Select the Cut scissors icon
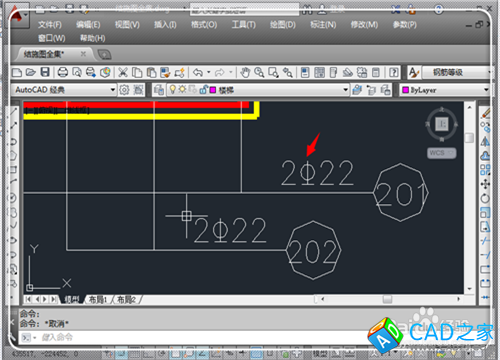The height and width of the screenshot is (360, 500). coord(123,72)
